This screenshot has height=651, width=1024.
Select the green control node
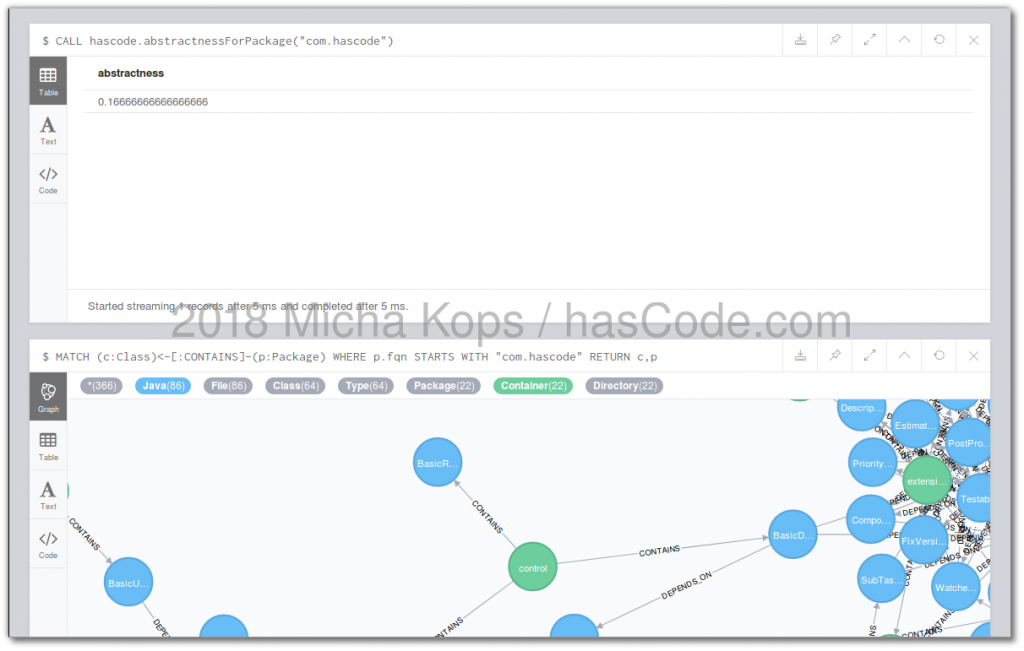click(x=532, y=567)
